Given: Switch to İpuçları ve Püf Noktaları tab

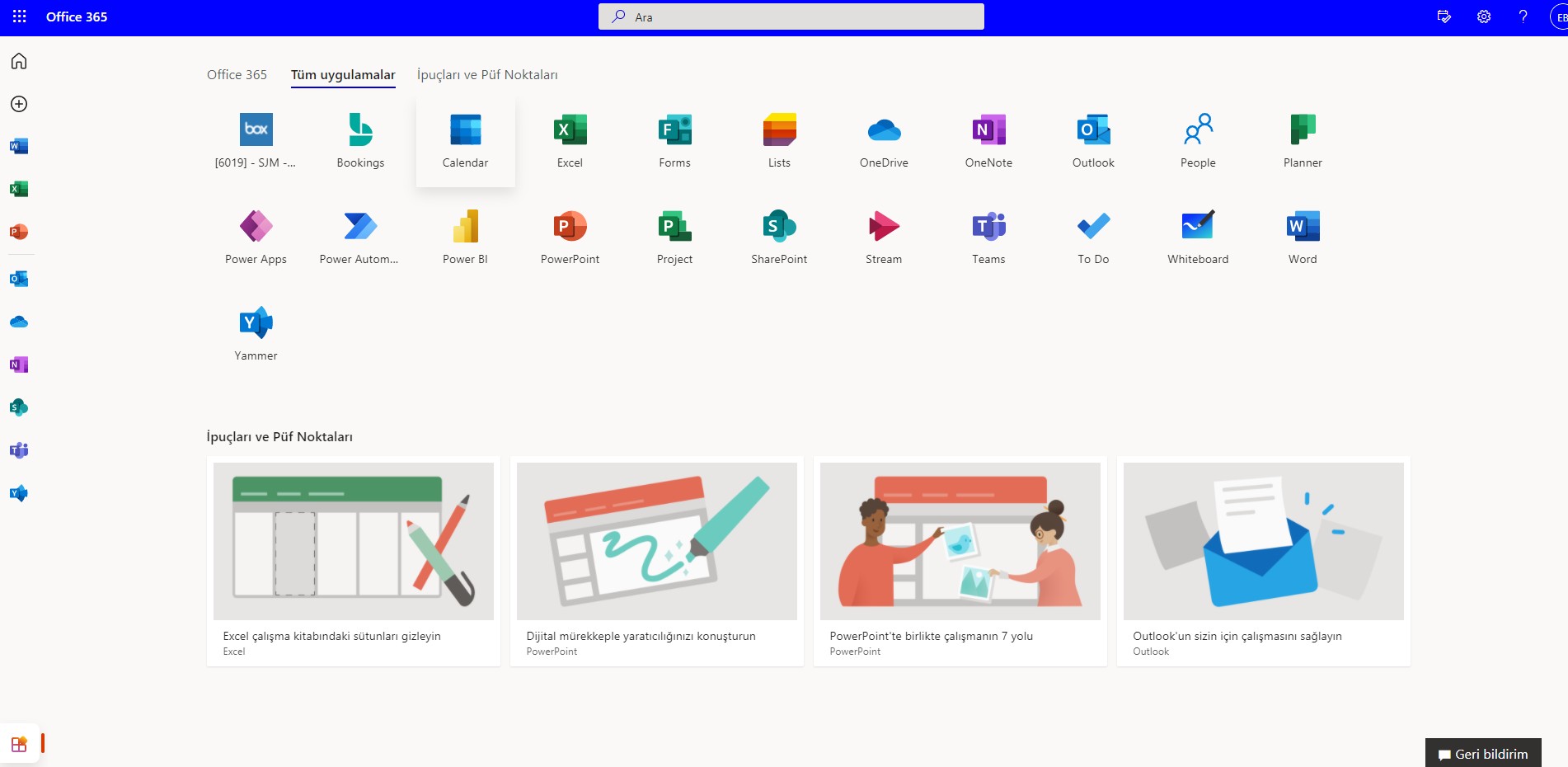Looking at the screenshot, I should [x=486, y=75].
